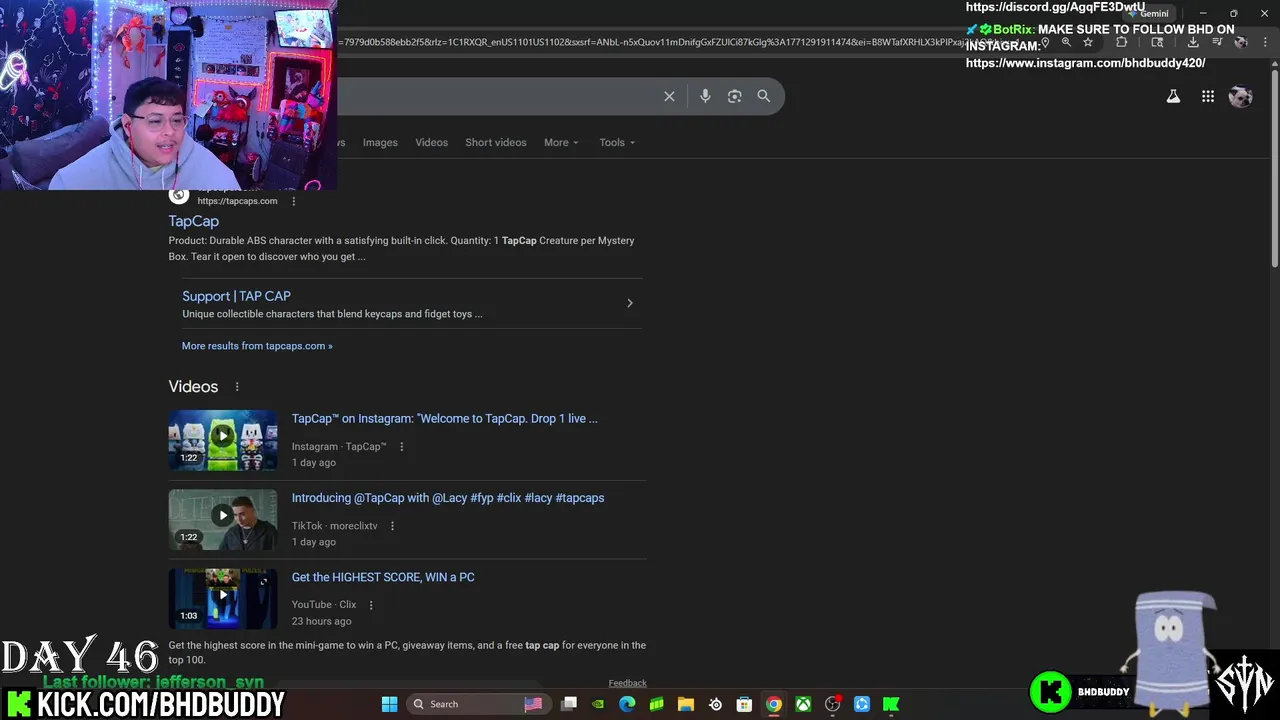Viewport: 1280px width, 720px height.
Task: Switch to the Short videos tab
Action: click(496, 142)
